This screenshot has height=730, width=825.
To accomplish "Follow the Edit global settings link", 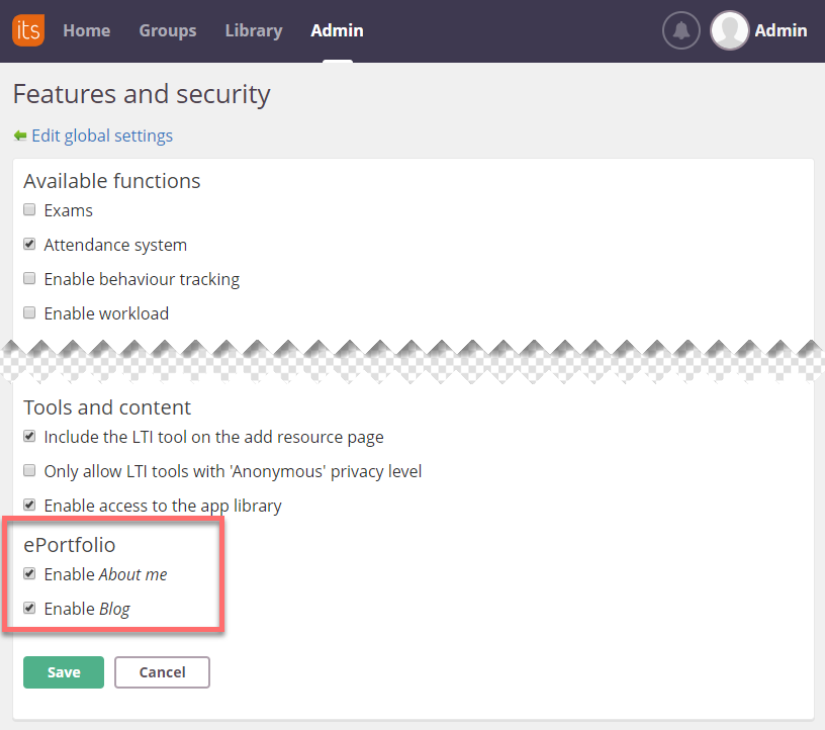I will pyautogui.click(x=102, y=136).
